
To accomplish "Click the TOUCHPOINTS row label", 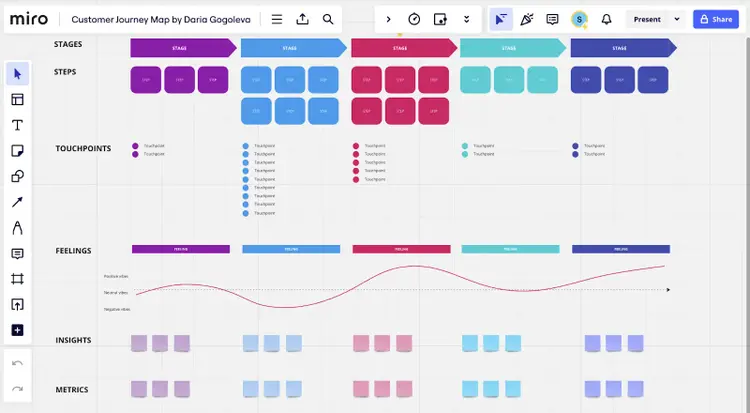I will point(83,148).
